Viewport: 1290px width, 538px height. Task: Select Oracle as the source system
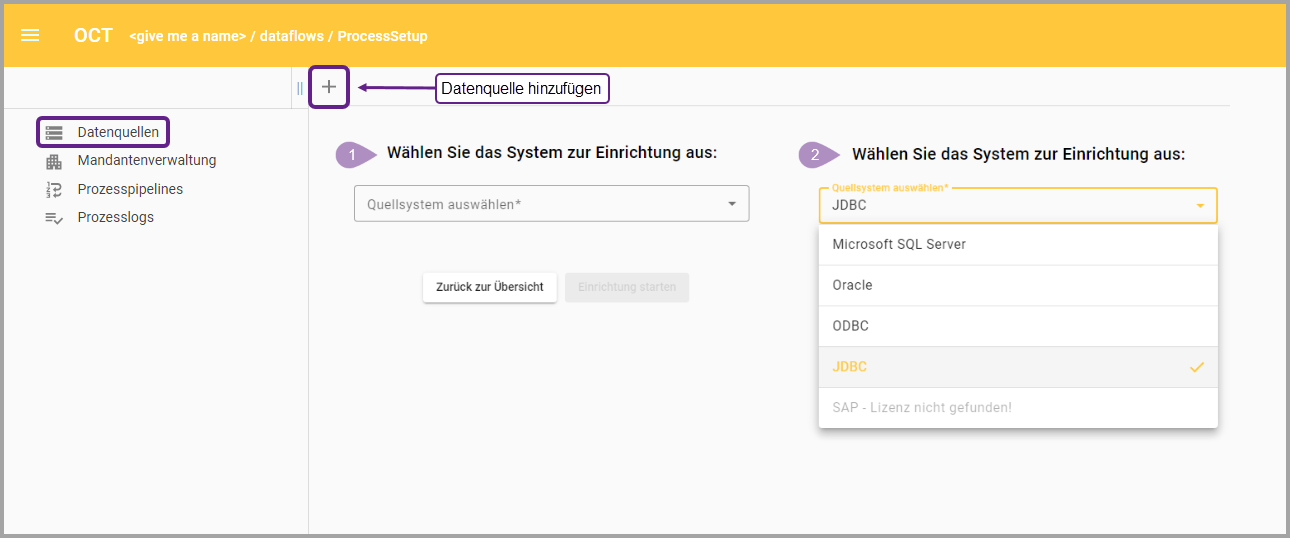tap(852, 285)
